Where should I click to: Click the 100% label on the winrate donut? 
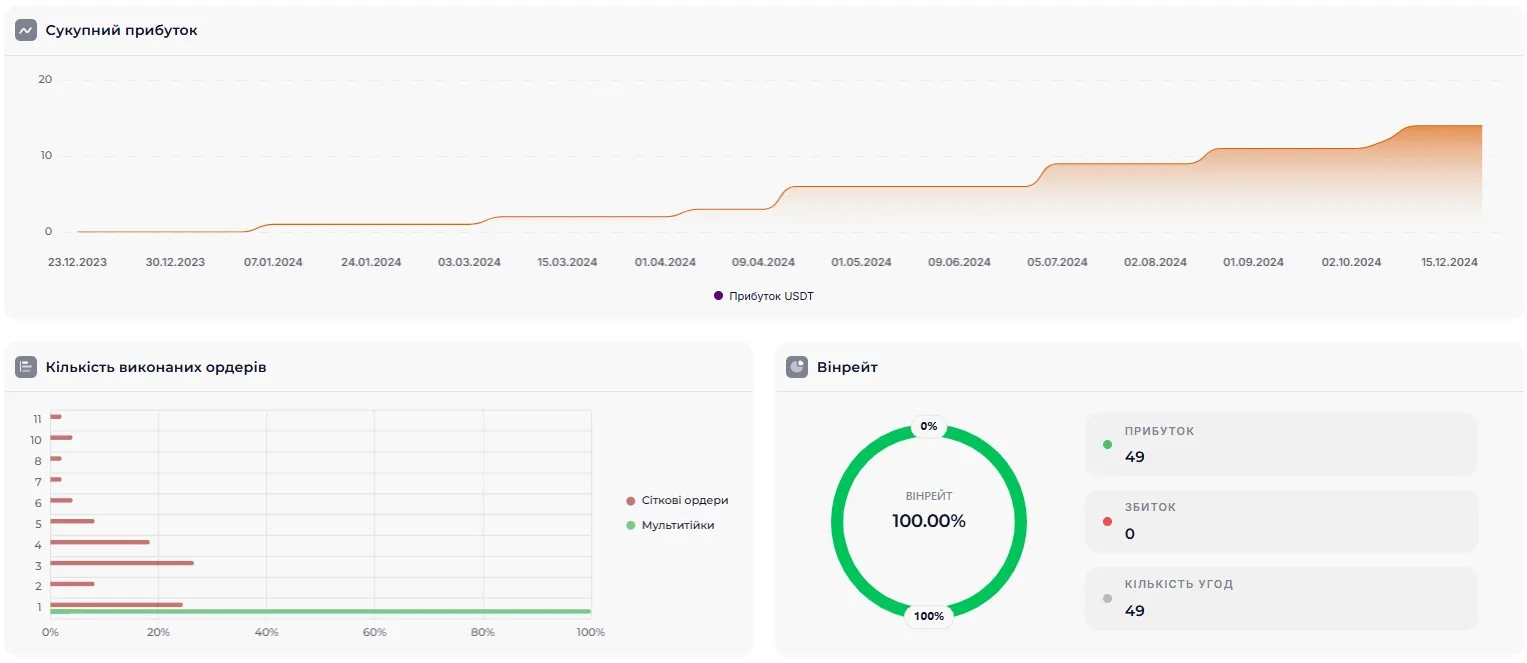(x=929, y=616)
